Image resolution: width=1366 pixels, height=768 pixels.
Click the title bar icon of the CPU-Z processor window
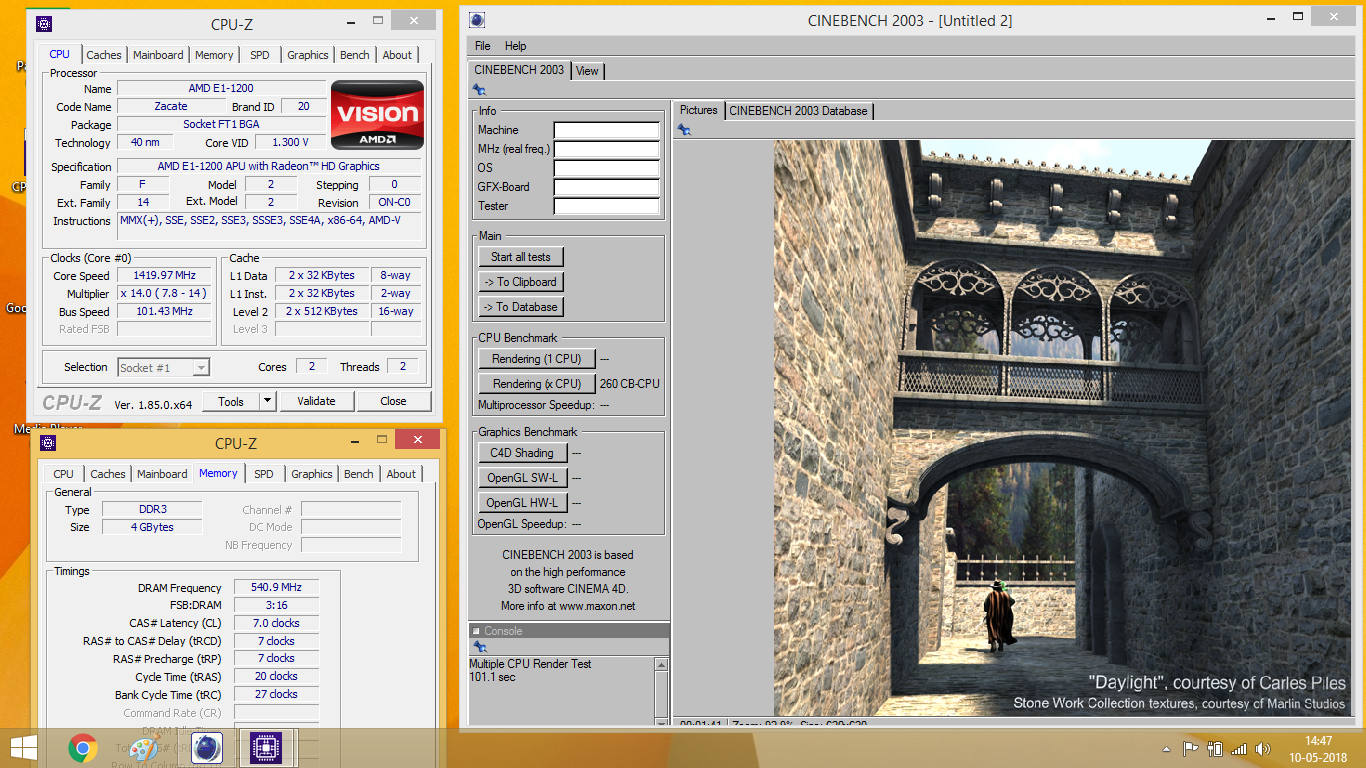[x=44, y=24]
